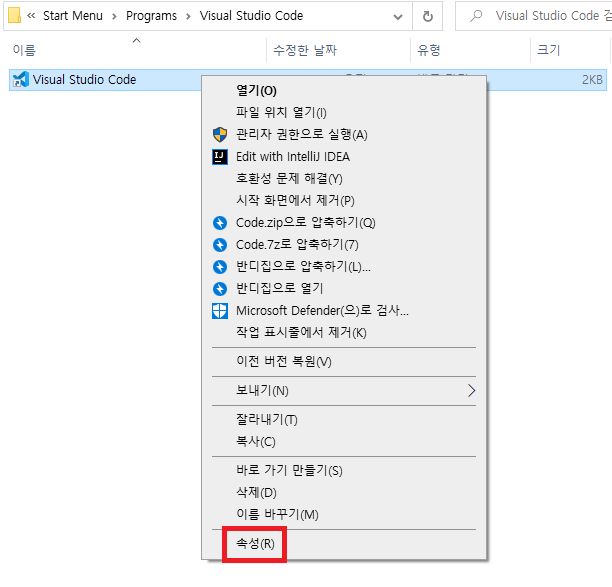
Task: Click the Bandizip icon beside Code.7z entry
Action: pos(220,245)
